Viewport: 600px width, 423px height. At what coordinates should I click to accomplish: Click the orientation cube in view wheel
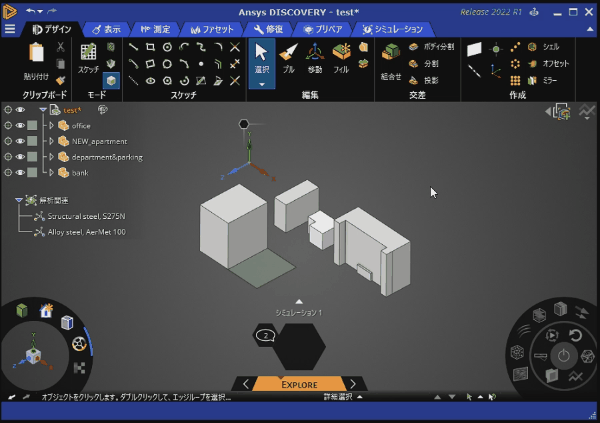click(x=33, y=356)
